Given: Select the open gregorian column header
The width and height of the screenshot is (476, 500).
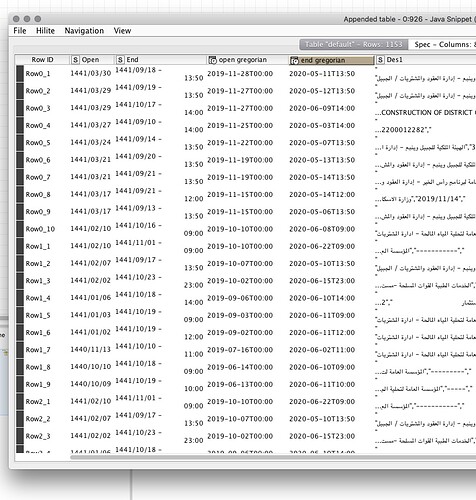Looking at the screenshot, I should point(247,60).
